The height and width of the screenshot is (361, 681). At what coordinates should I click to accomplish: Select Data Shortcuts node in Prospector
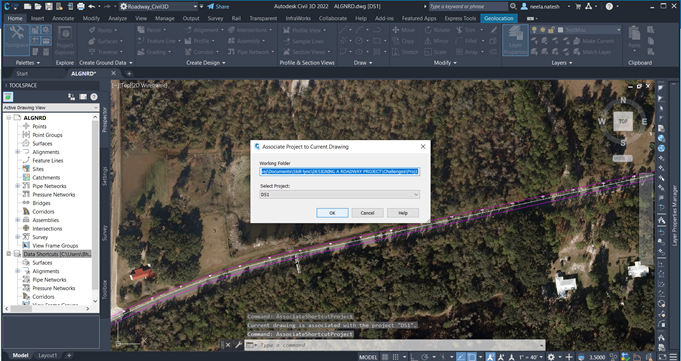tap(56, 254)
